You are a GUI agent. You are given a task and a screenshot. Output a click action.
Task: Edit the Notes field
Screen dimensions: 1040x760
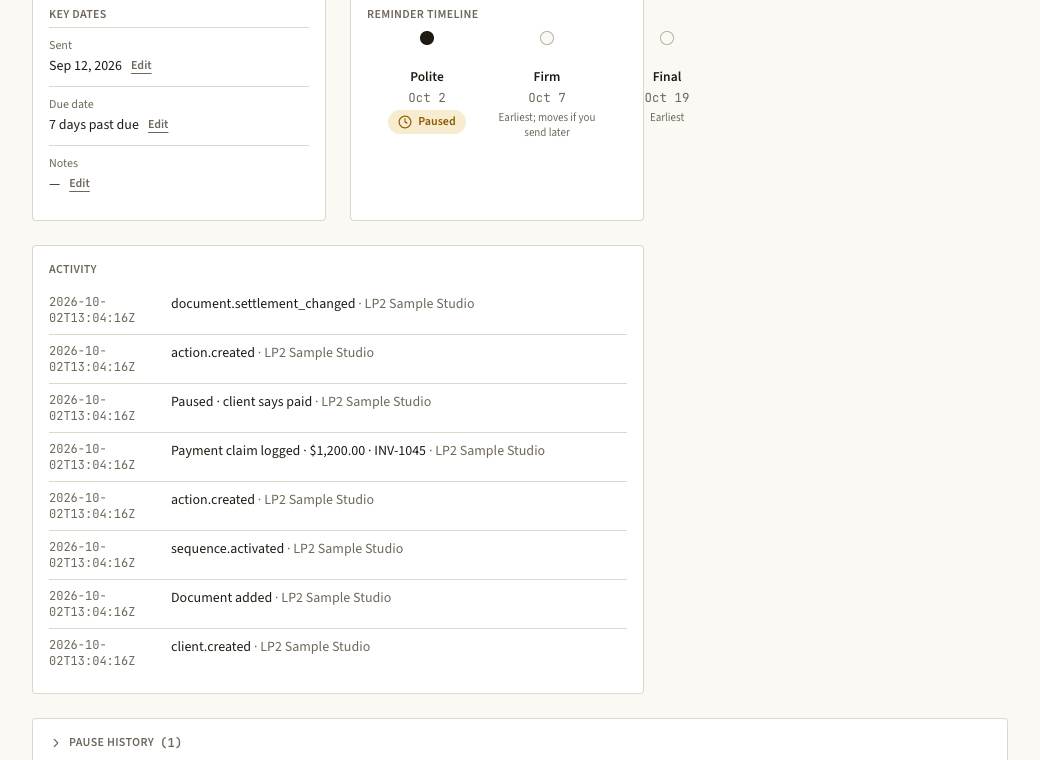point(80,184)
